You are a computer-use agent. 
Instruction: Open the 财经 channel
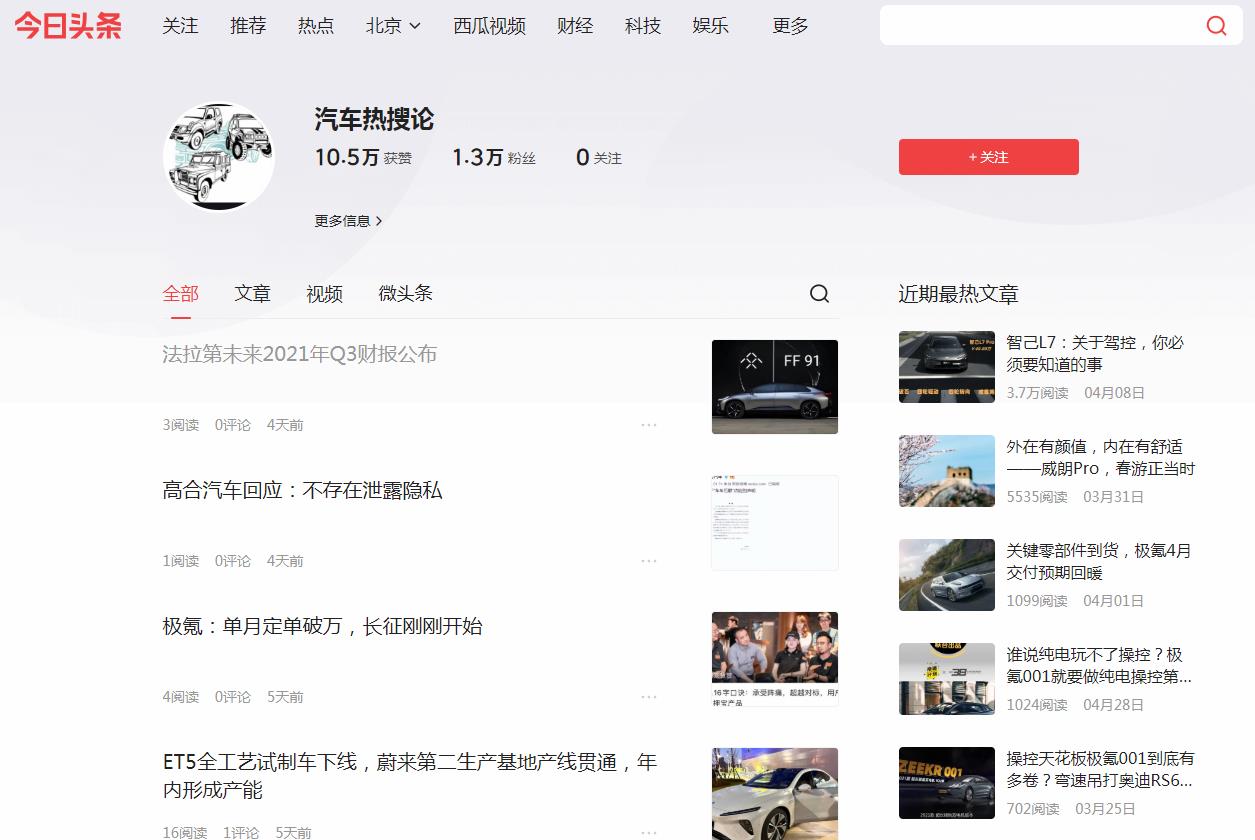coord(575,26)
